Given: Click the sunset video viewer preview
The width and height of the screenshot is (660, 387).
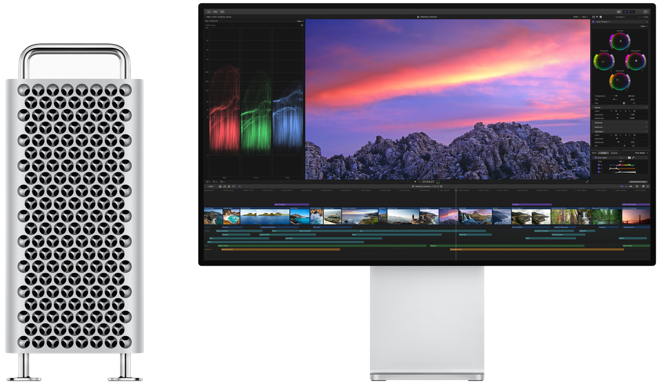Looking at the screenshot, I should pyautogui.click(x=447, y=99).
